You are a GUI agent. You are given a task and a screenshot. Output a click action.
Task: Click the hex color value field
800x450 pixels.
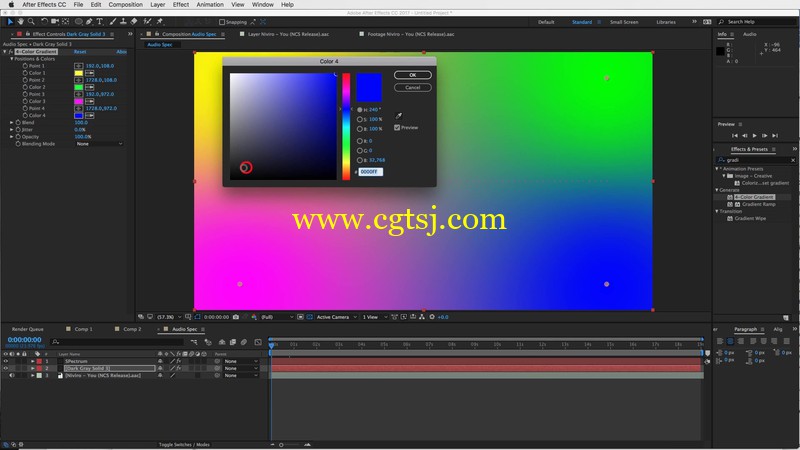click(370, 172)
